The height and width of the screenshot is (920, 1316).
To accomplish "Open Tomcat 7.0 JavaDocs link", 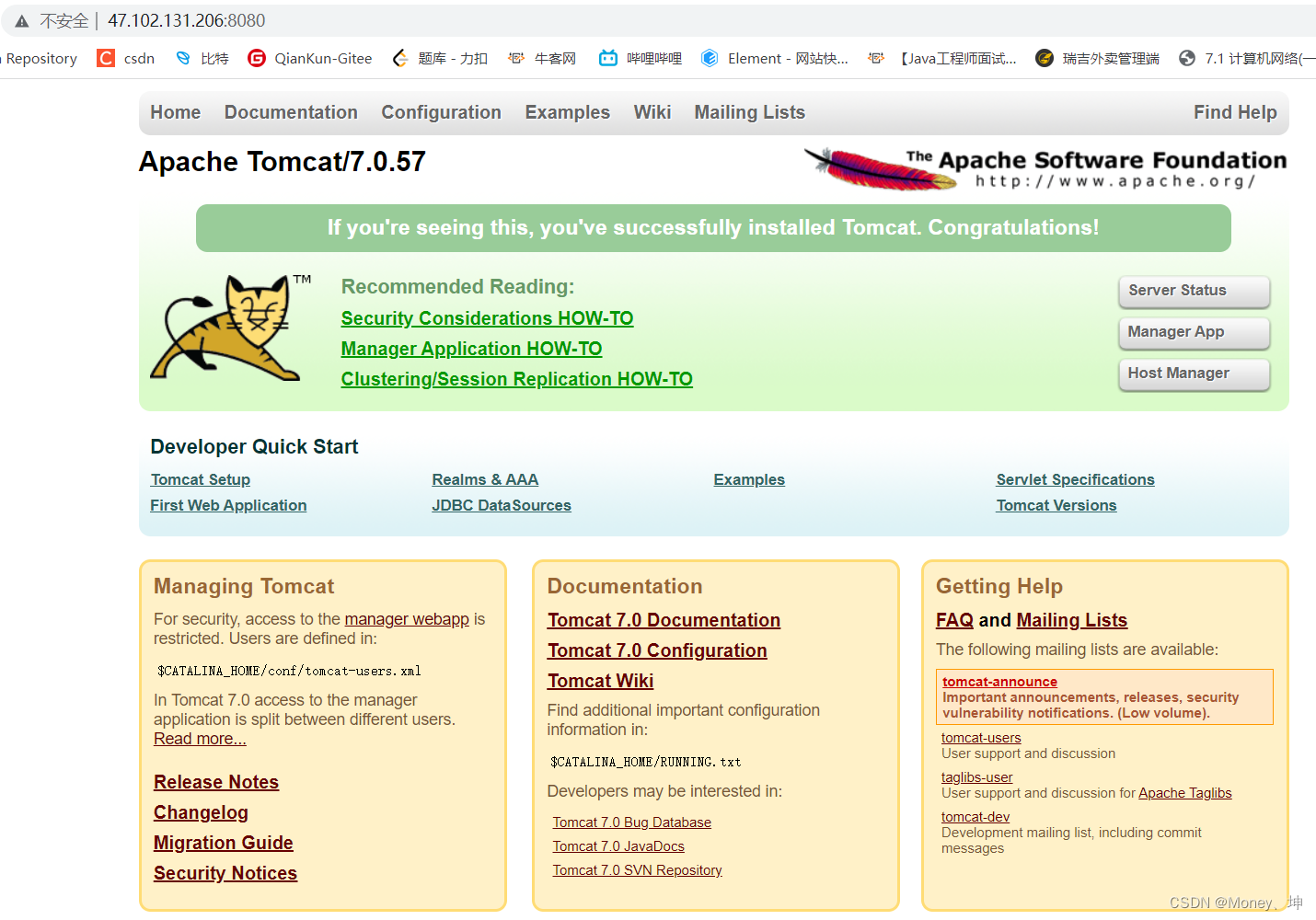I will pos(618,846).
